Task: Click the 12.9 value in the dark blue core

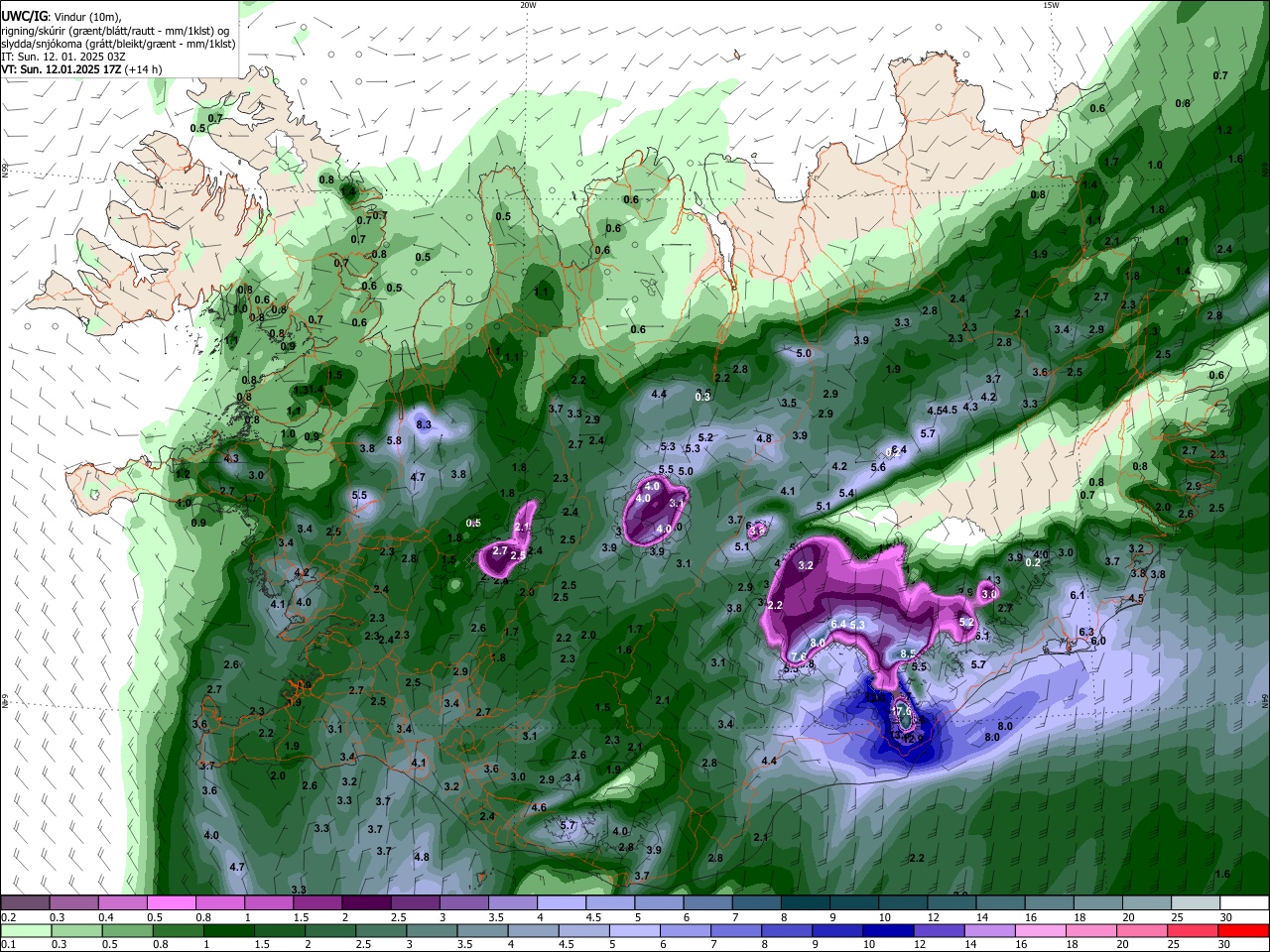Action: coord(913,738)
